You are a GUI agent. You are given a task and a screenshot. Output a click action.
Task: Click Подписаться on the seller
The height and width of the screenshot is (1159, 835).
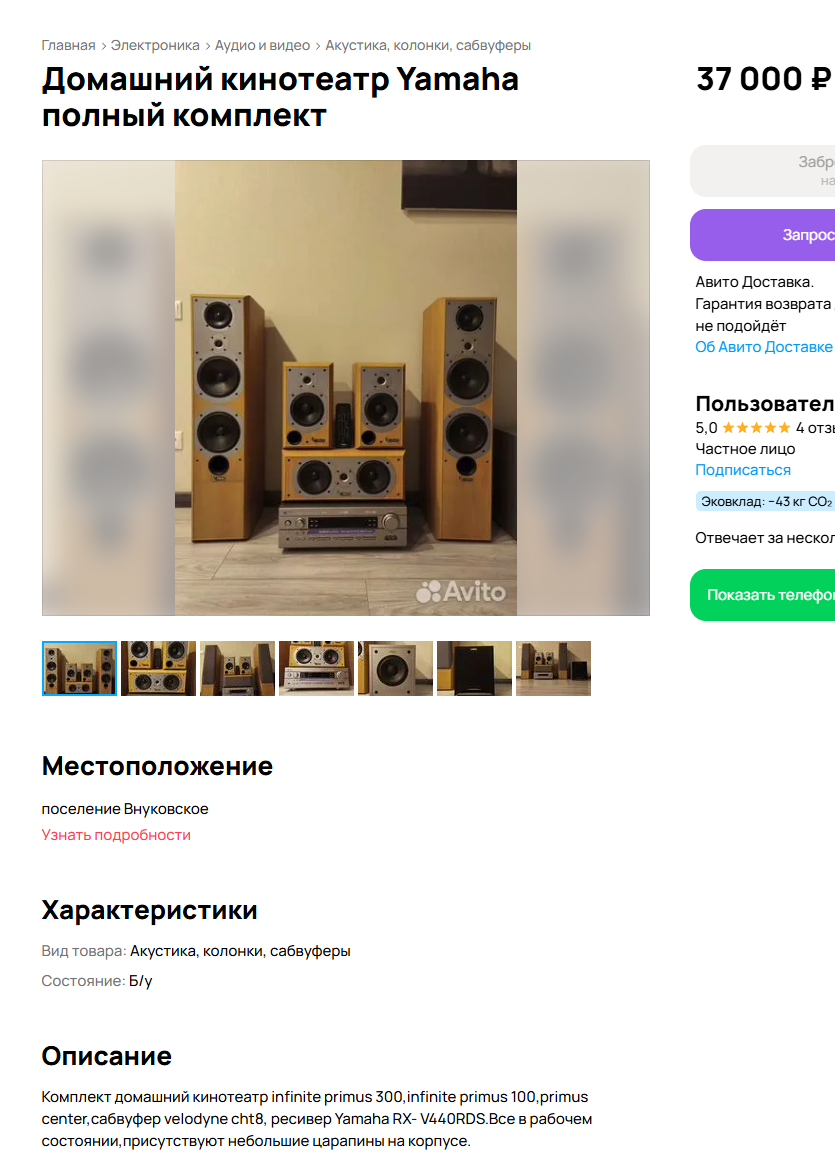point(743,470)
